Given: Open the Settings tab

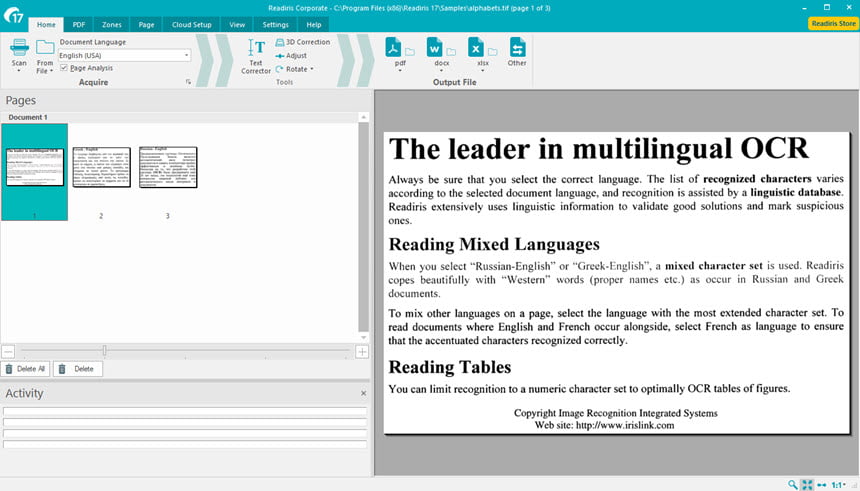Looking at the screenshot, I should (x=275, y=25).
